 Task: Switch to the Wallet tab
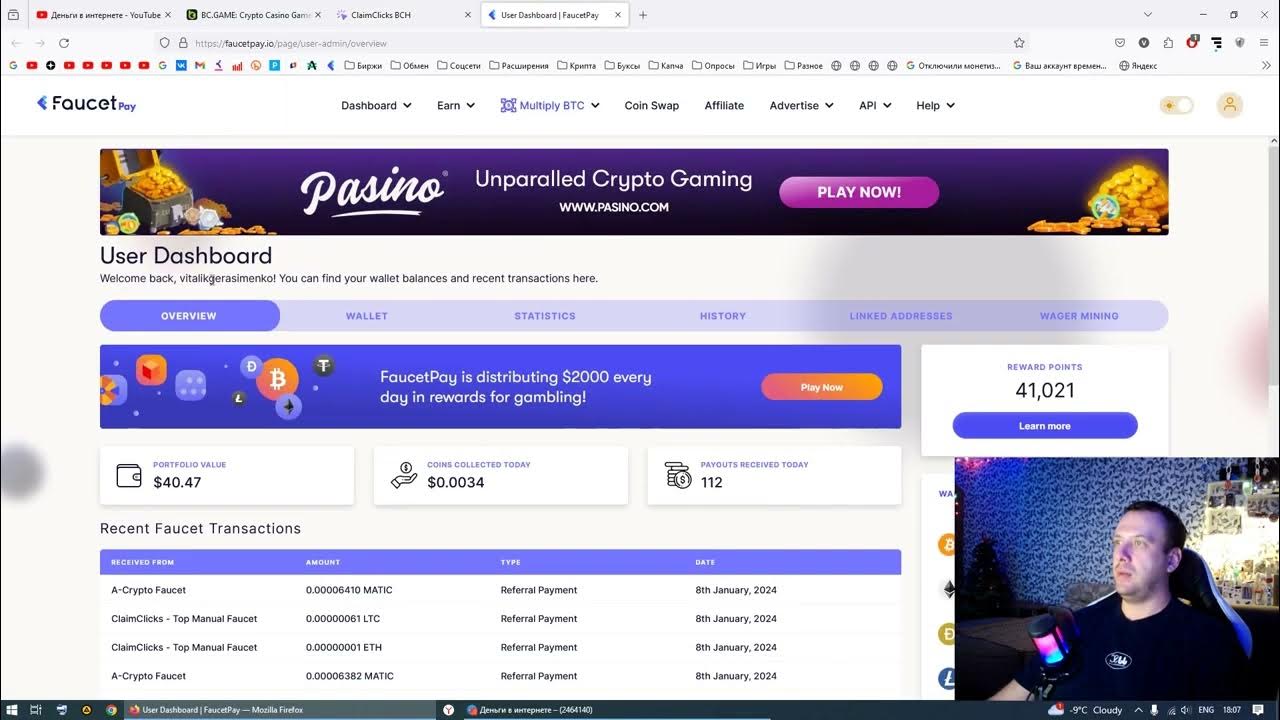pyautogui.click(x=367, y=316)
